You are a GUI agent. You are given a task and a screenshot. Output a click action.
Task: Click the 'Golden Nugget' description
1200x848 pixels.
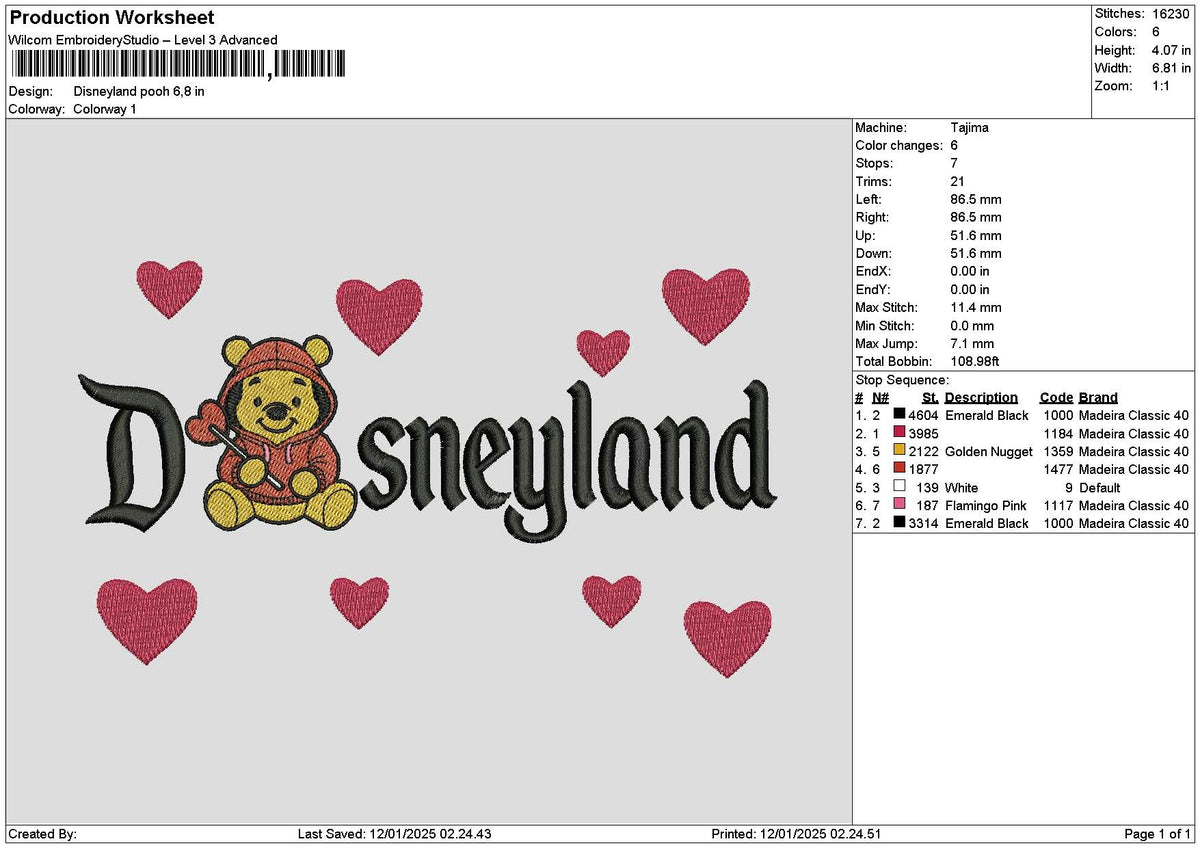pos(989,452)
